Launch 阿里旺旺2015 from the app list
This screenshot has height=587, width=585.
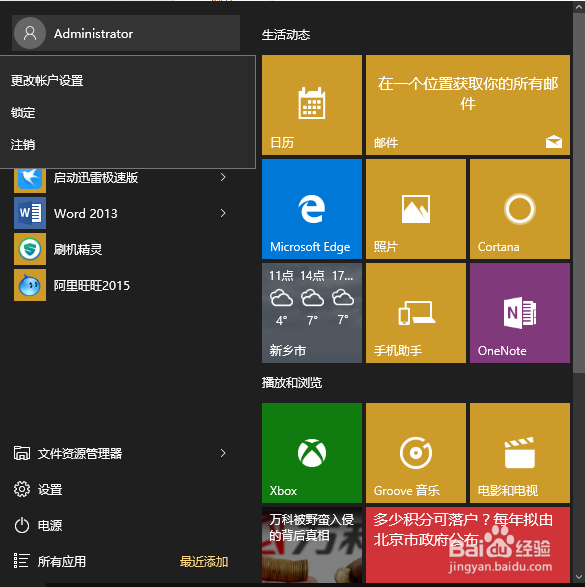(92, 286)
